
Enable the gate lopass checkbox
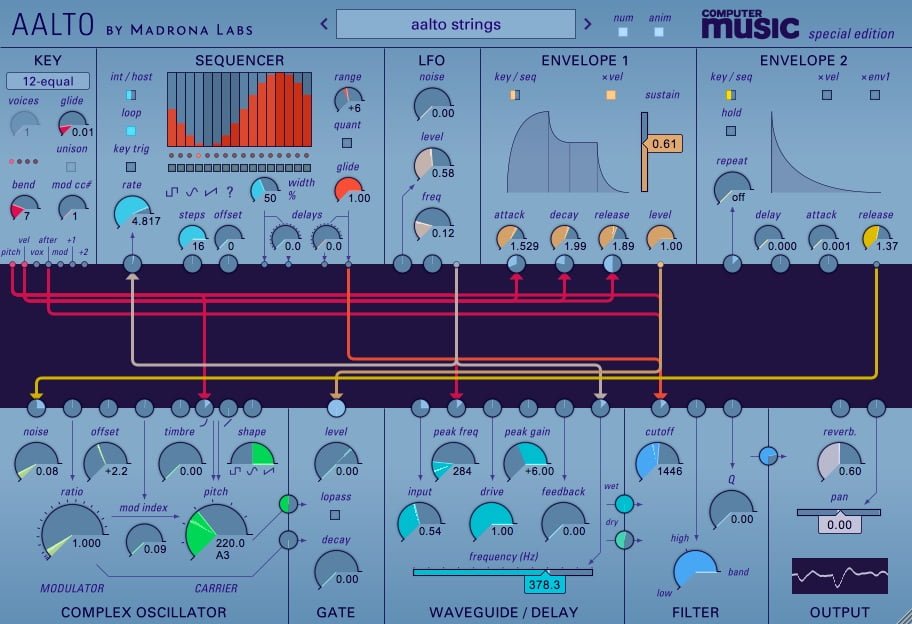[335, 515]
